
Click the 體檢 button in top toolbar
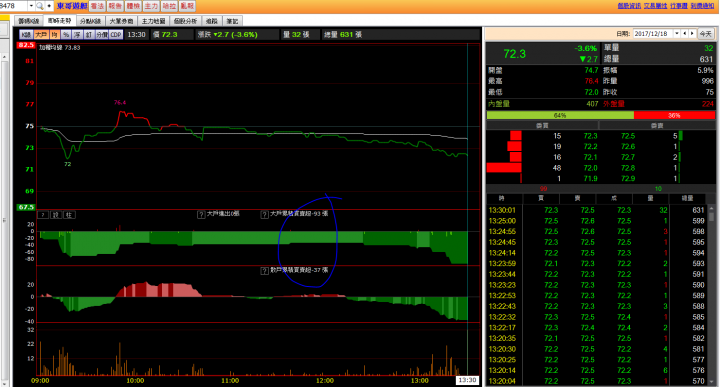pyautogui.click(x=133, y=6)
